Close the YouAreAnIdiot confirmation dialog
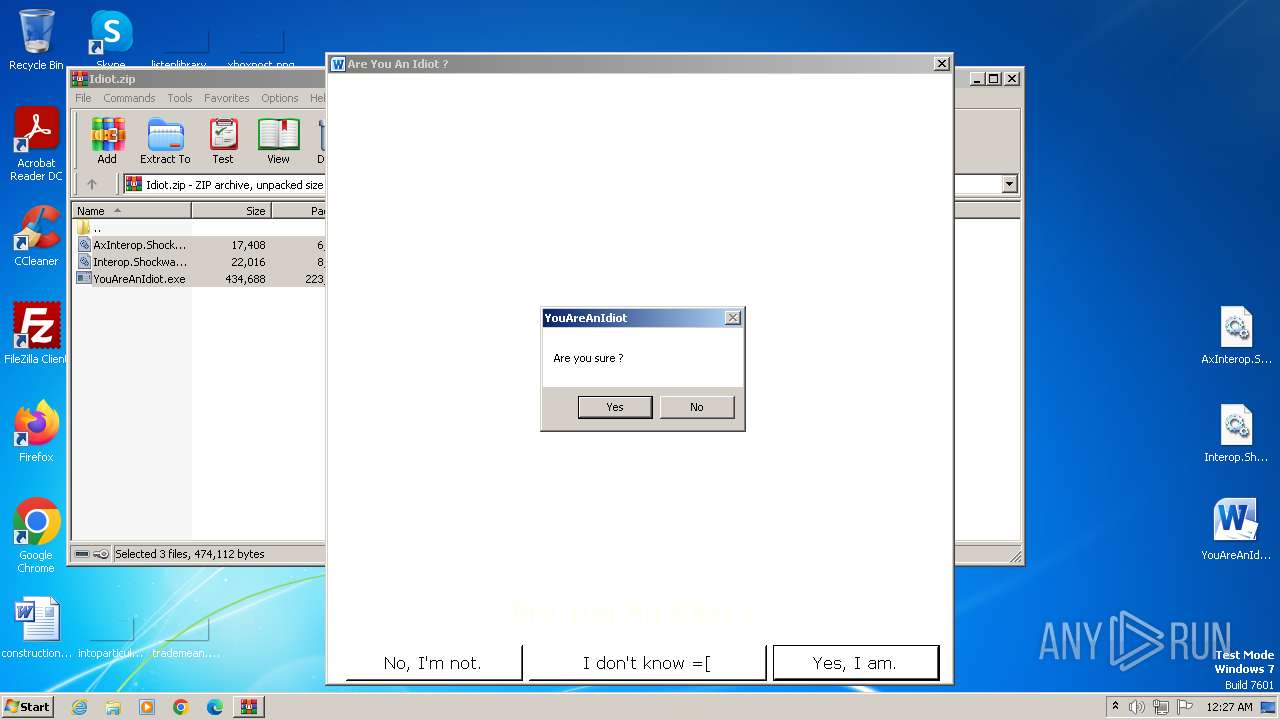 tap(732, 318)
